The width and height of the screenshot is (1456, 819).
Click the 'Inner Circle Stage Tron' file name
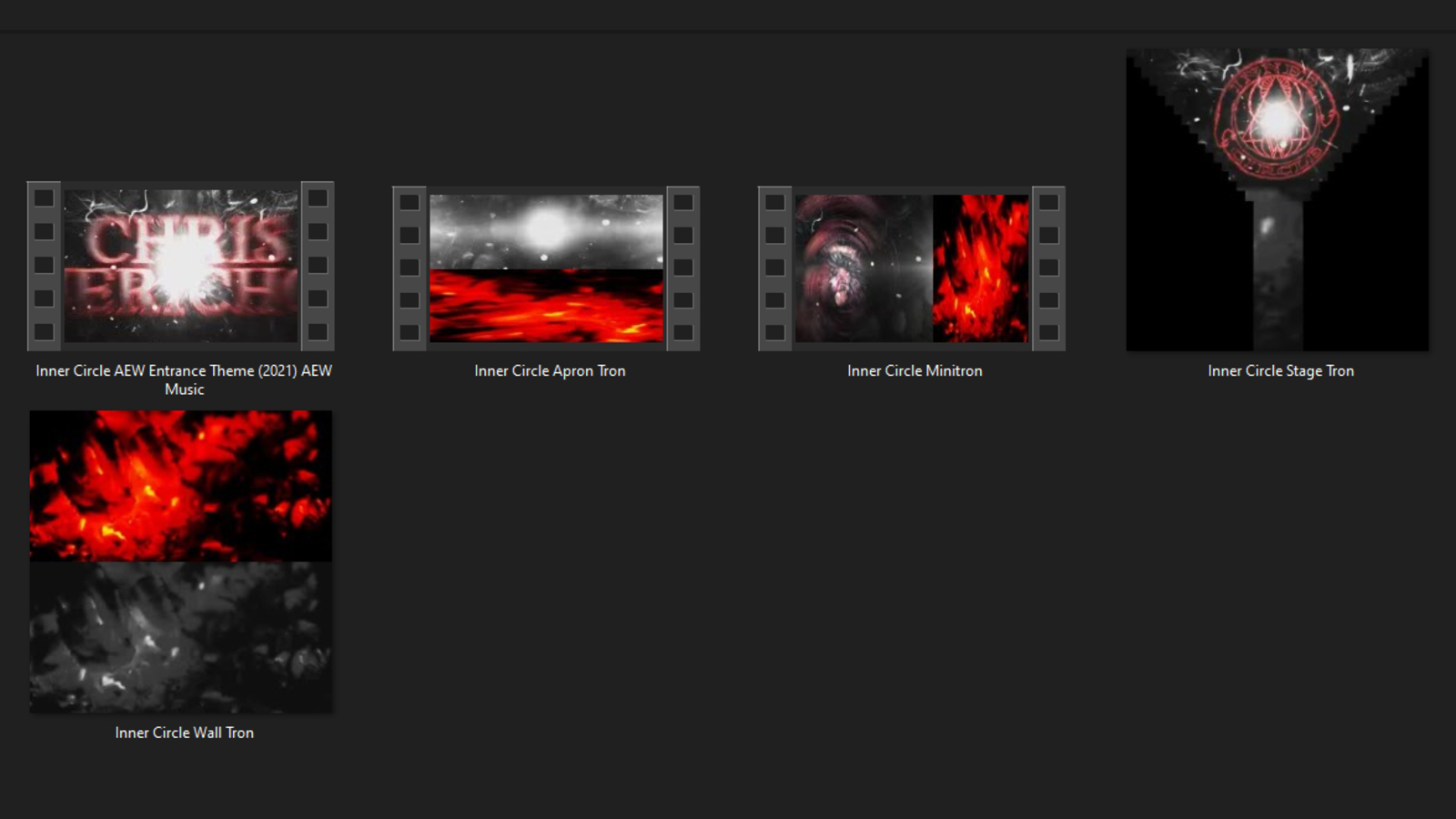point(1280,370)
